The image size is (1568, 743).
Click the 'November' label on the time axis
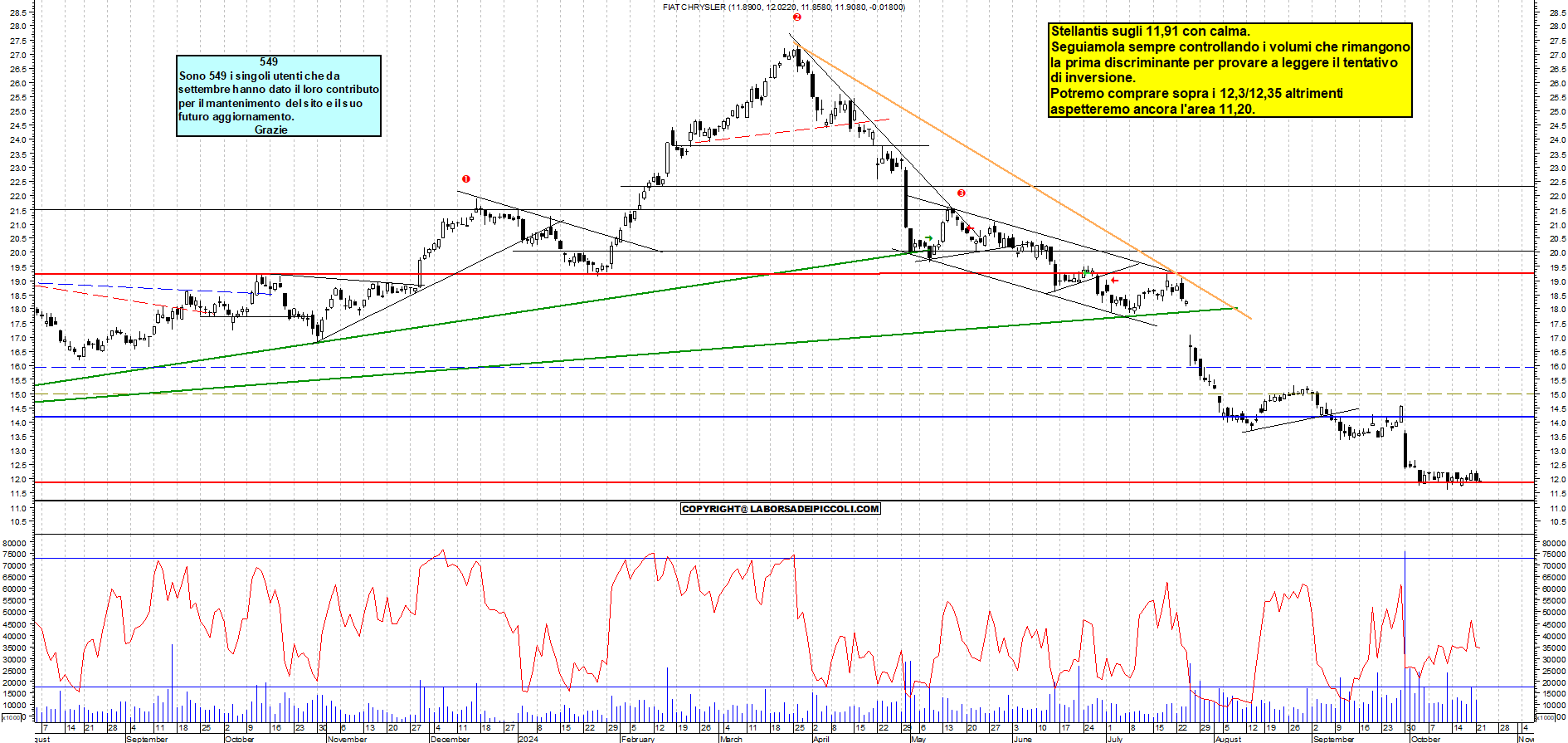tap(348, 739)
